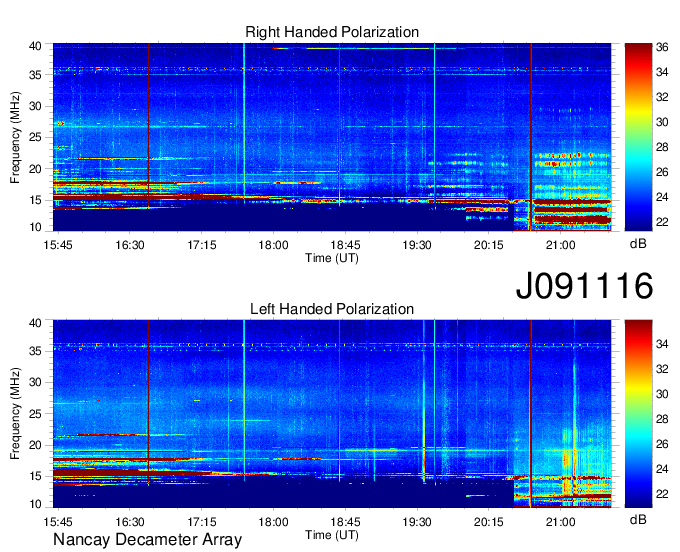
Task: Click the J091116 label
Action: click(584, 285)
